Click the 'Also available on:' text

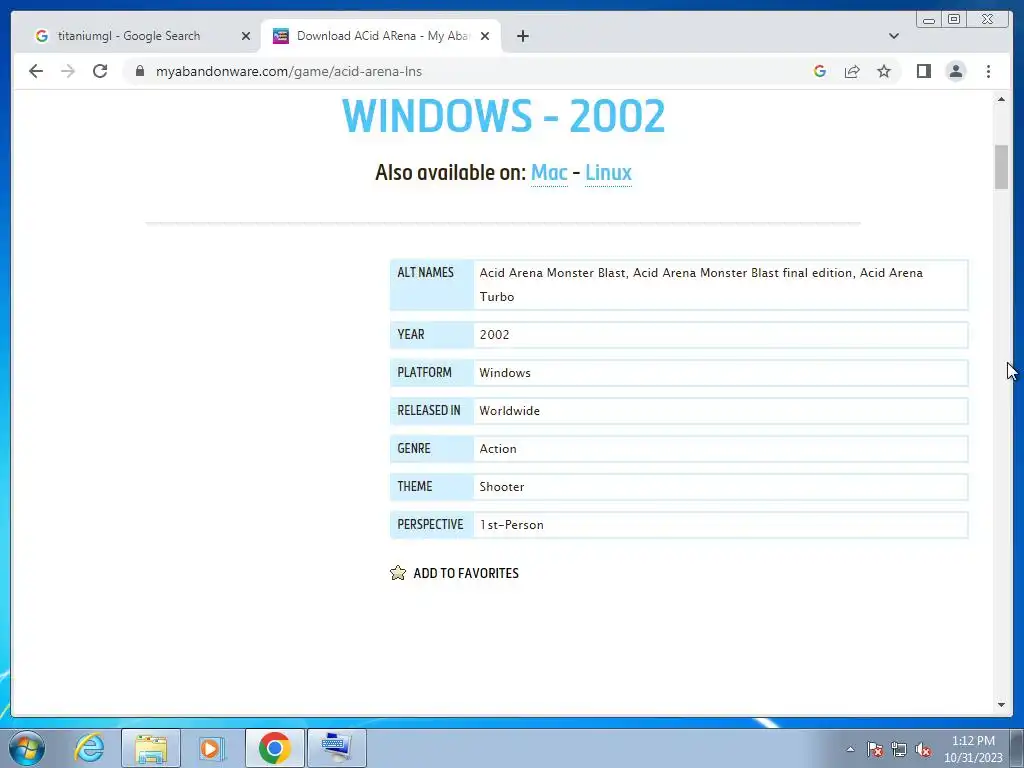(x=451, y=172)
